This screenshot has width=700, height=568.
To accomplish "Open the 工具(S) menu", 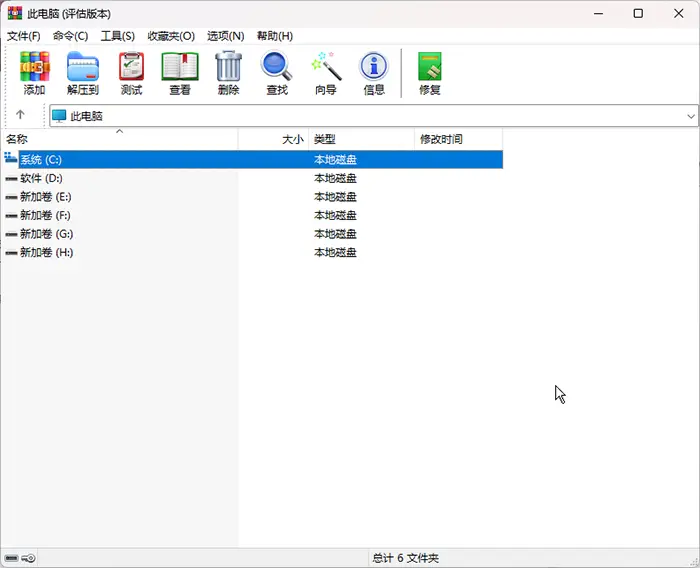I will click(x=117, y=36).
